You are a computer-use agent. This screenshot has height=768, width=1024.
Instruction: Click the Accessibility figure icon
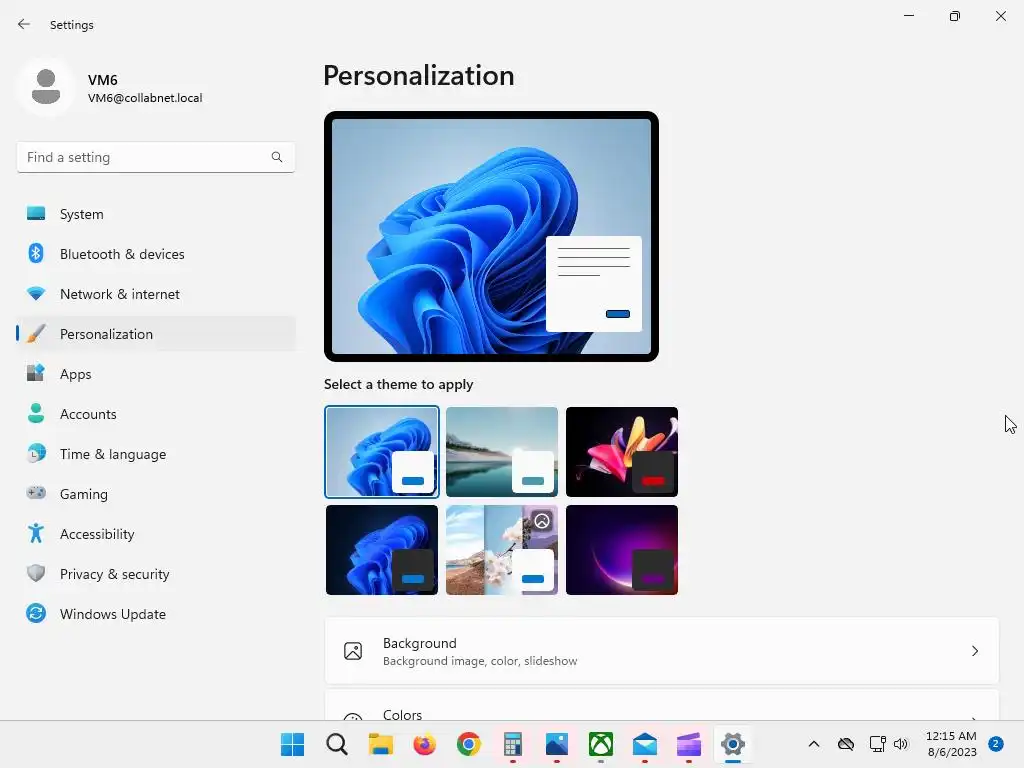pos(36,534)
